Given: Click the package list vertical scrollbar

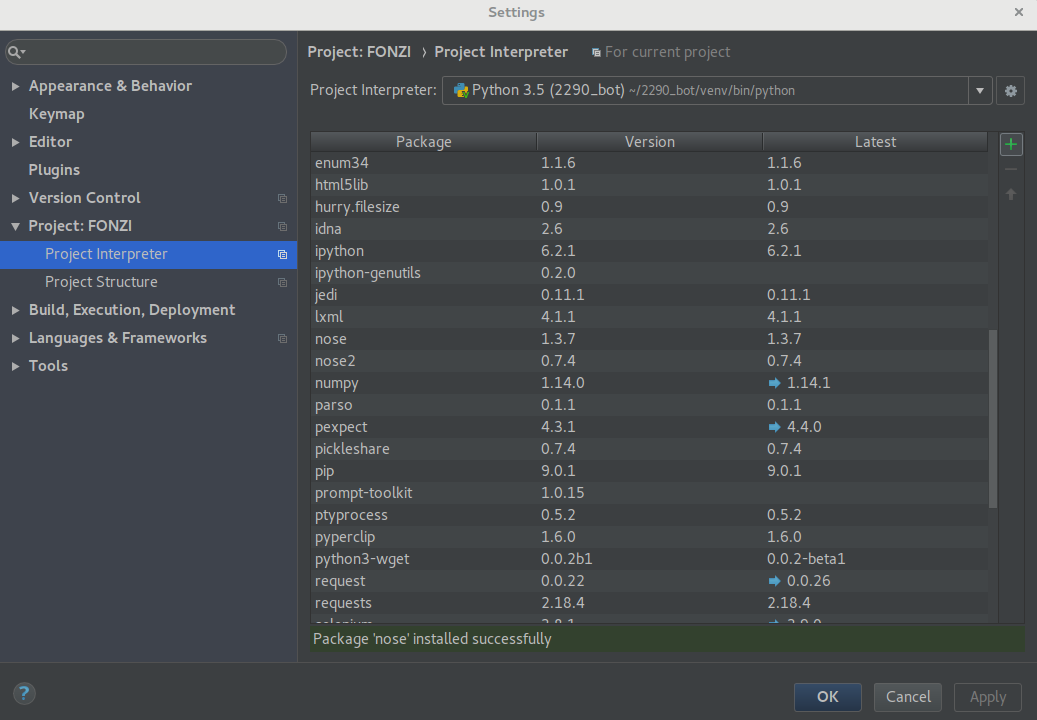Looking at the screenshot, I should (993, 419).
